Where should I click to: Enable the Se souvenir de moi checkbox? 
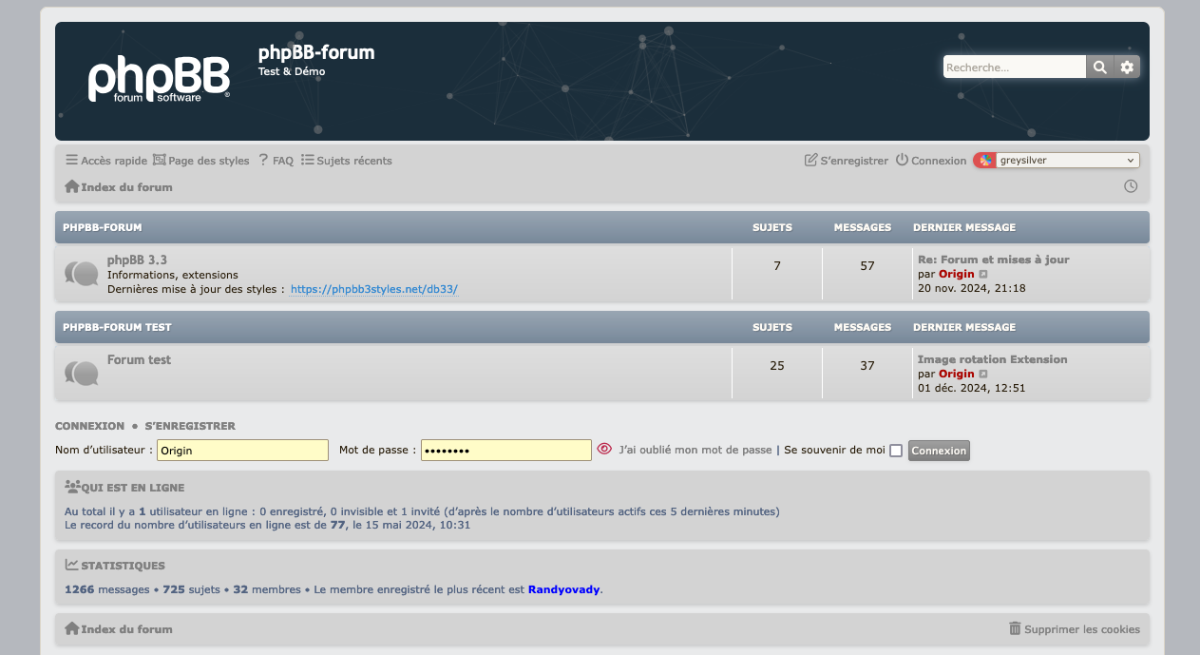coord(896,451)
